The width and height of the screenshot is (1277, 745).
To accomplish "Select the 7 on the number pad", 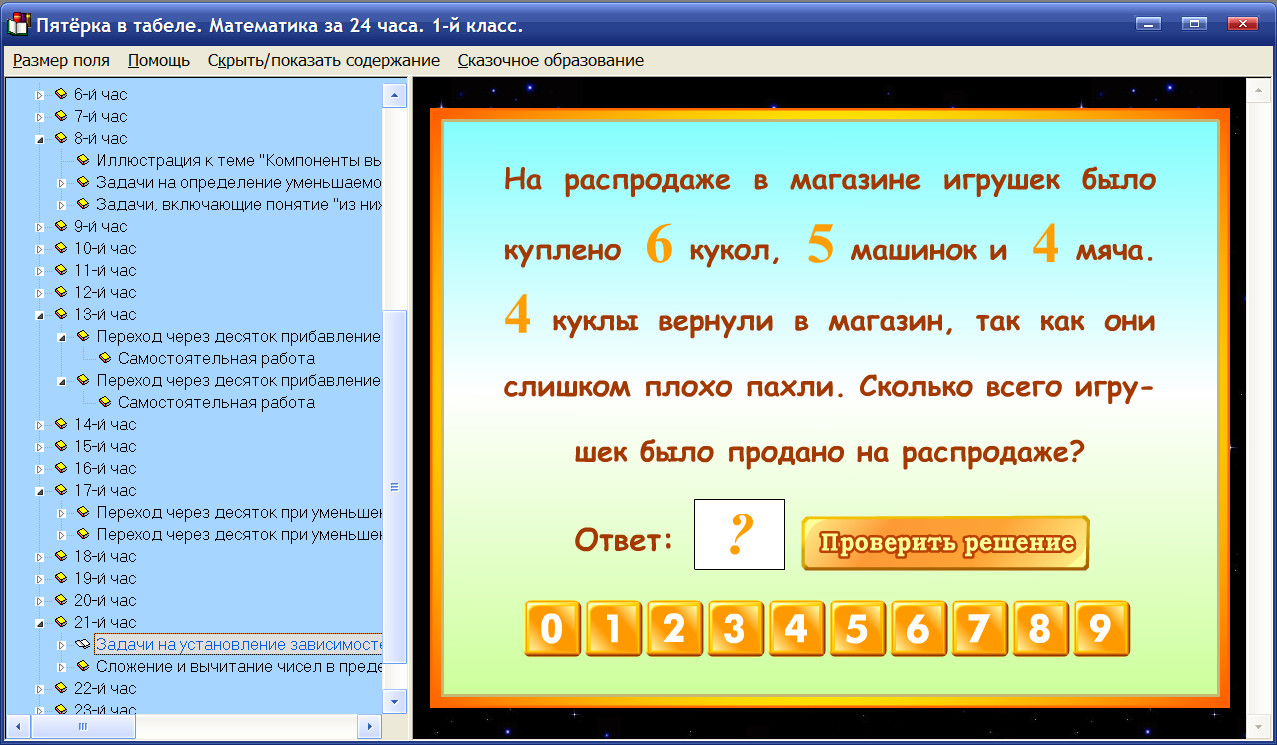I will click(x=979, y=629).
